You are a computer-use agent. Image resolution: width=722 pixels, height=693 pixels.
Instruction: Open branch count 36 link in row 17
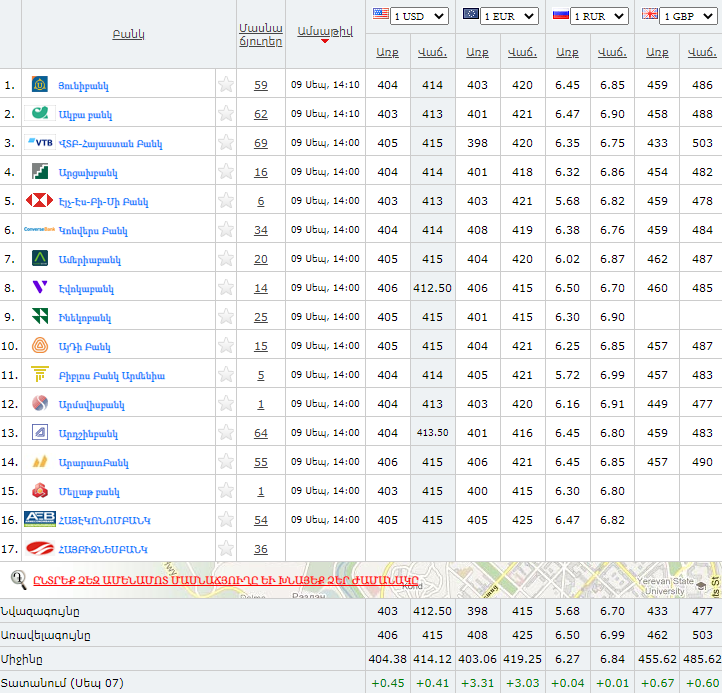click(x=261, y=549)
